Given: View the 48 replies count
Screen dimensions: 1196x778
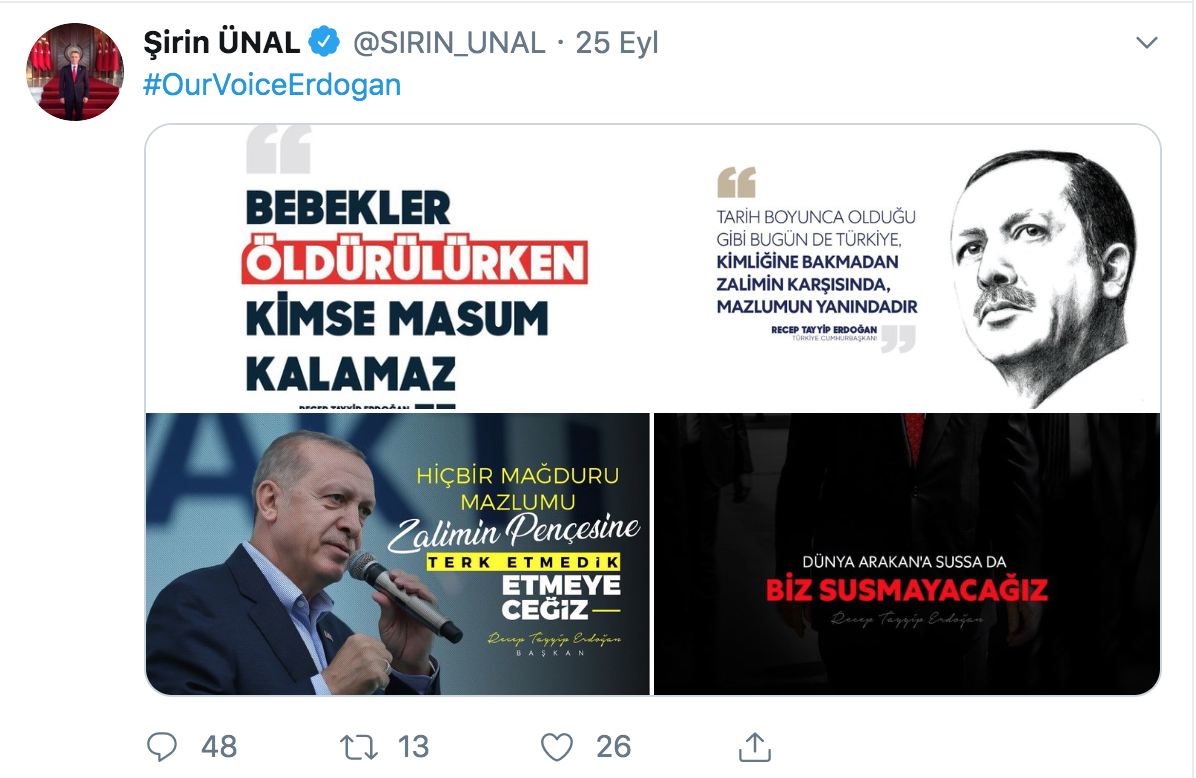Looking at the screenshot, I should [x=219, y=747].
